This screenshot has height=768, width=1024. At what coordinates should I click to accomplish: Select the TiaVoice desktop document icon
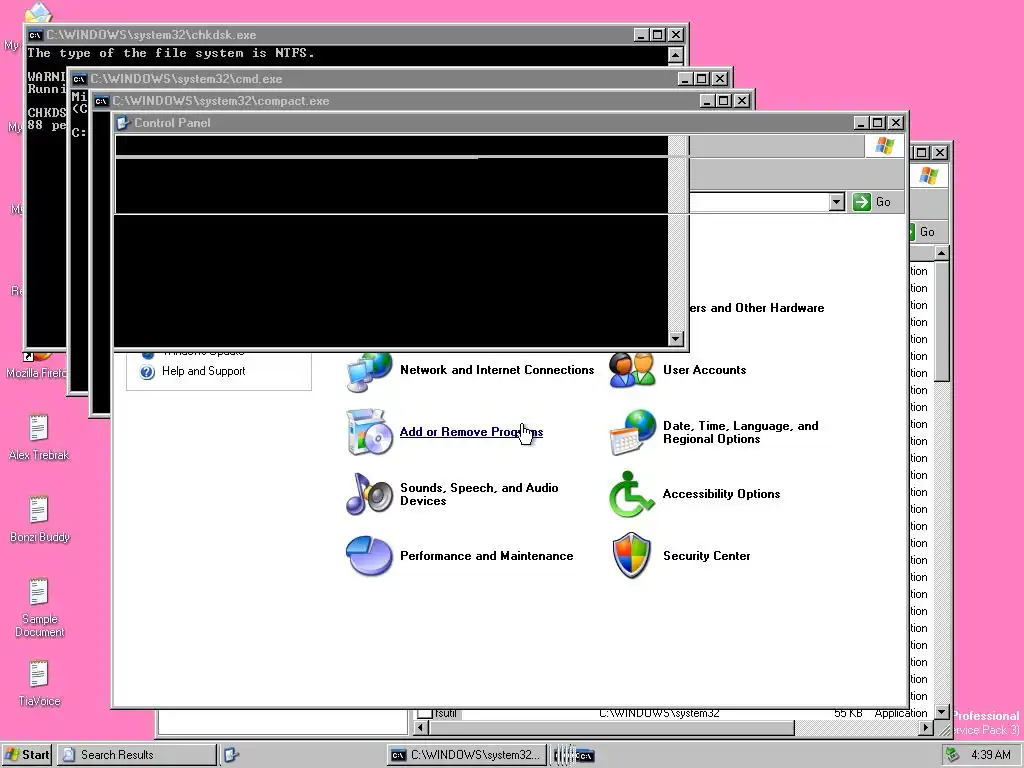point(39,674)
